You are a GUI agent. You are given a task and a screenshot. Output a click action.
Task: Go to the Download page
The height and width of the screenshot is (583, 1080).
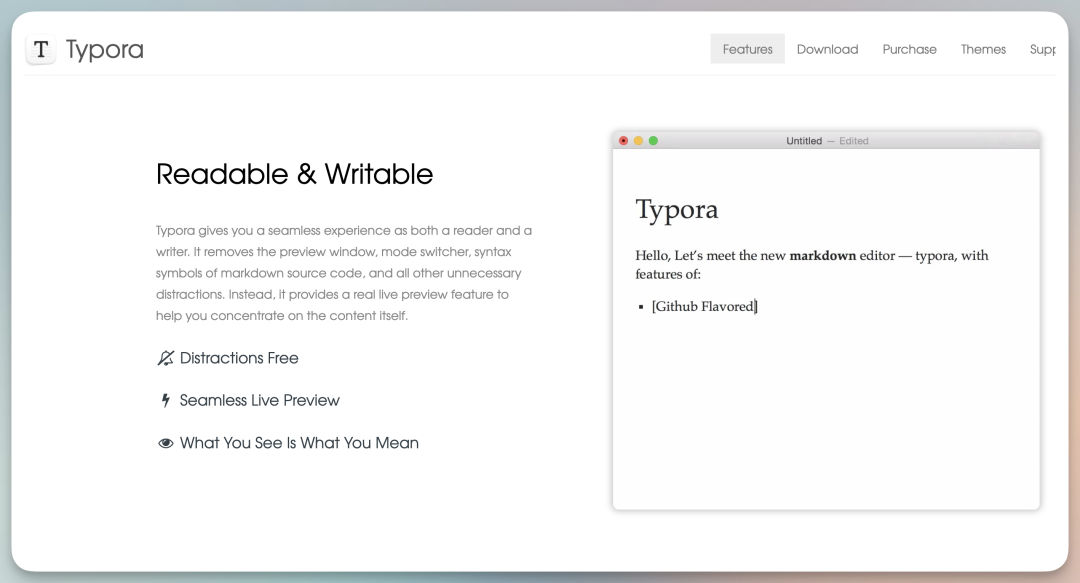point(827,49)
